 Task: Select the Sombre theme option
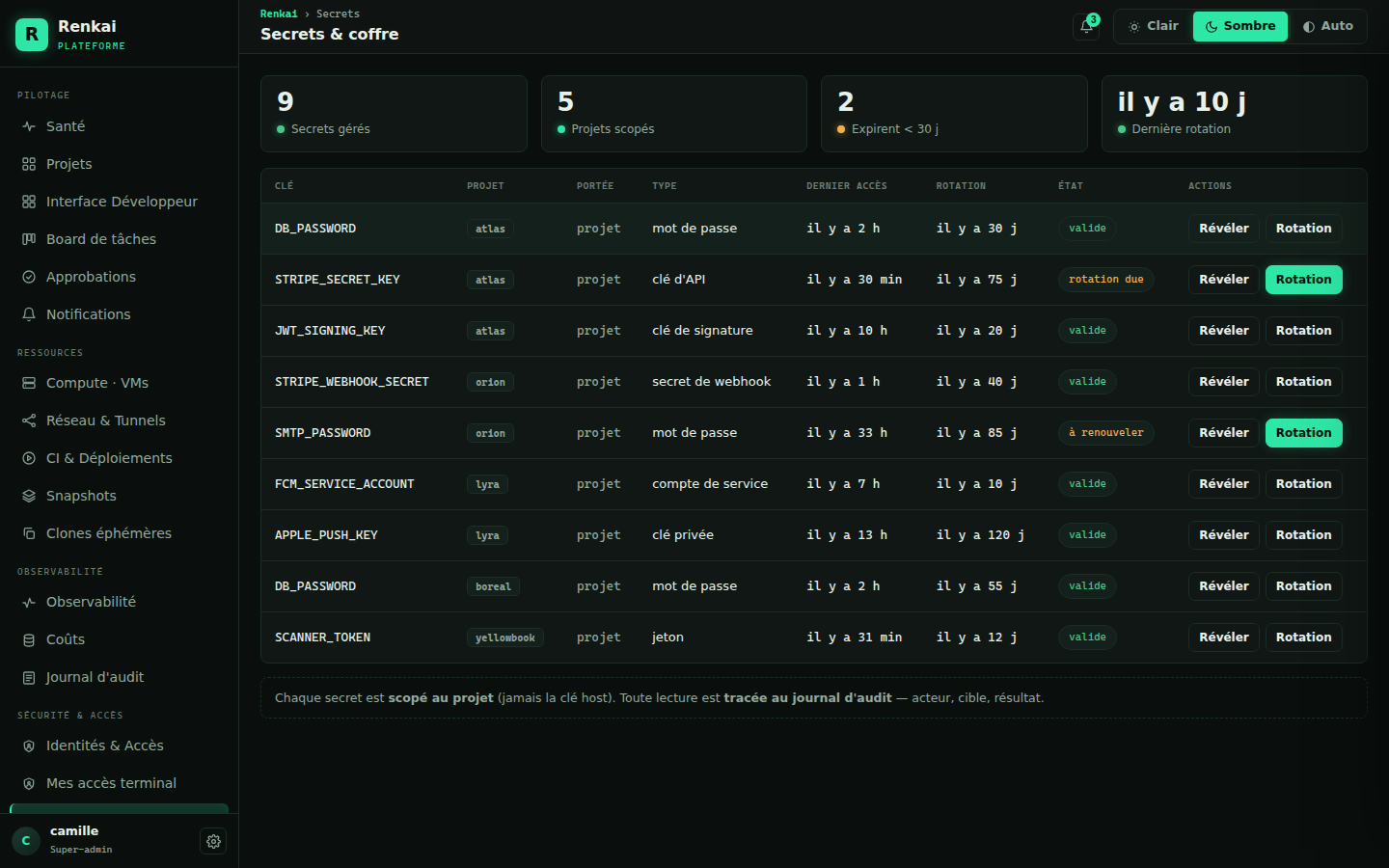tap(1240, 26)
